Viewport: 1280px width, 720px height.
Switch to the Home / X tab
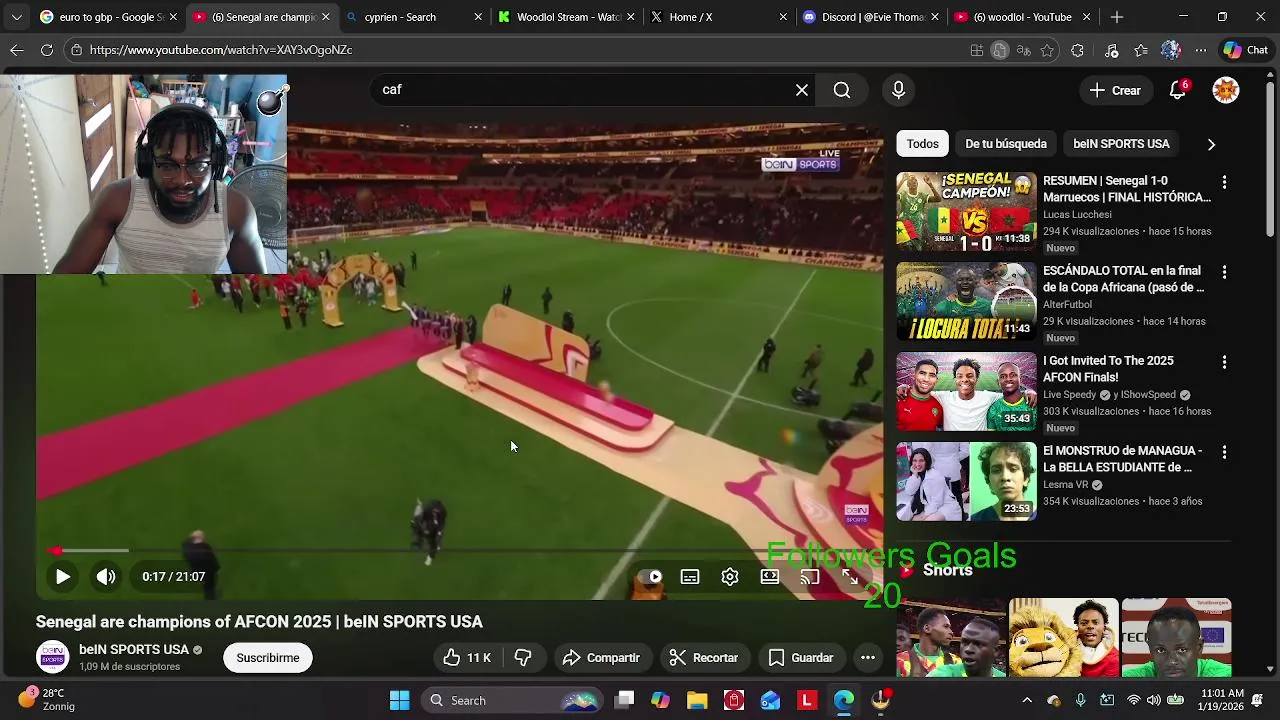click(x=717, y=17)
